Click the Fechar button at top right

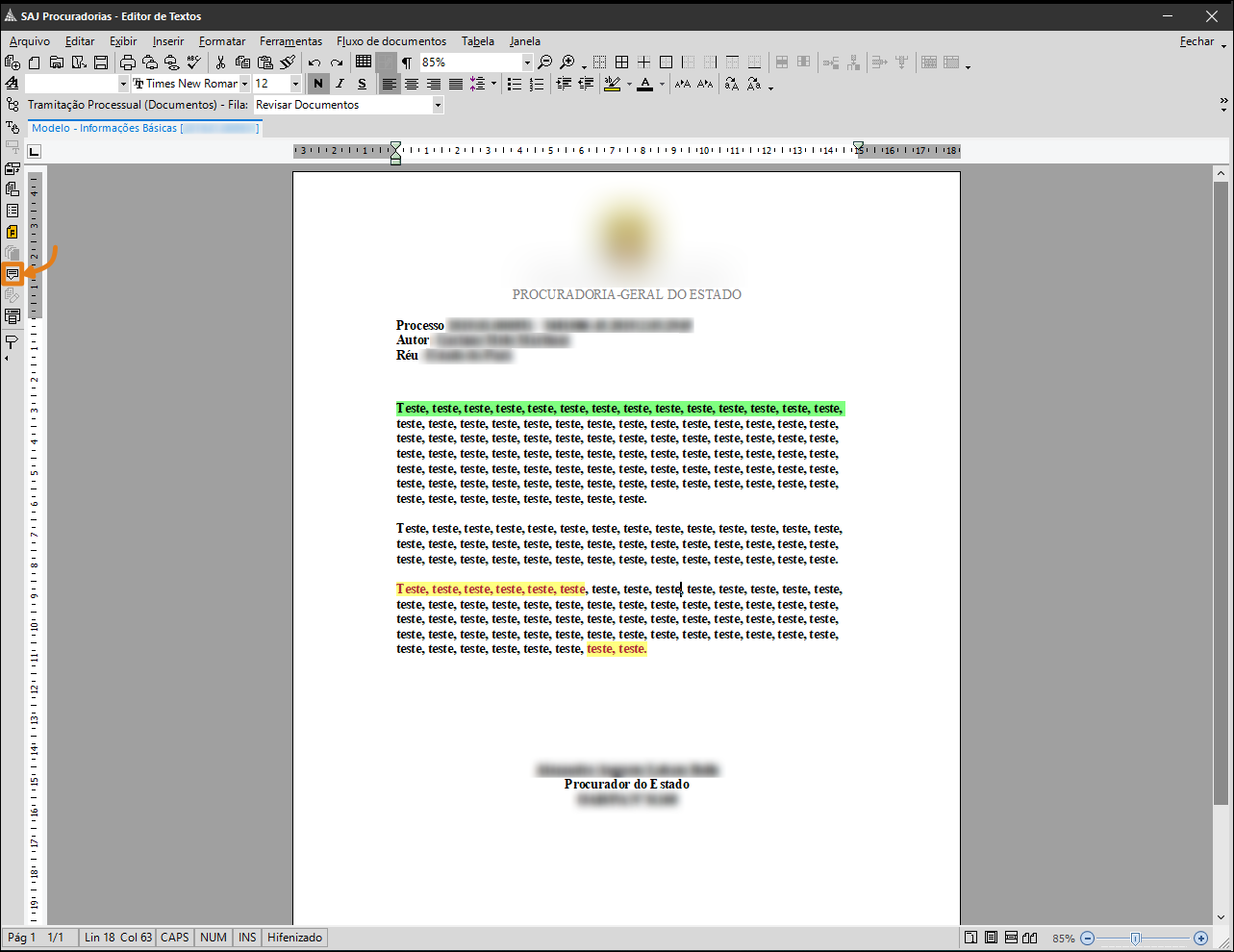[1196, 41]
